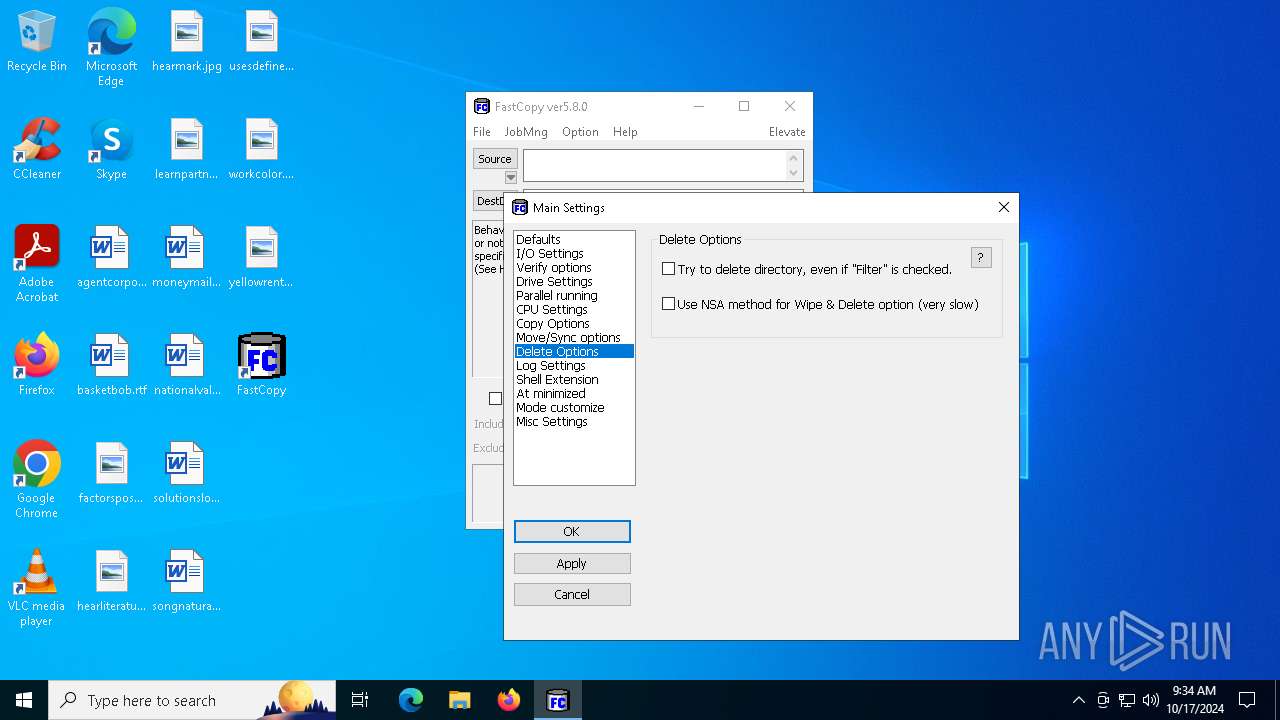Select the usesdefine desktop image file
Image resolution: width=1280 pixels, height=720 pixels.
[261, 42]
